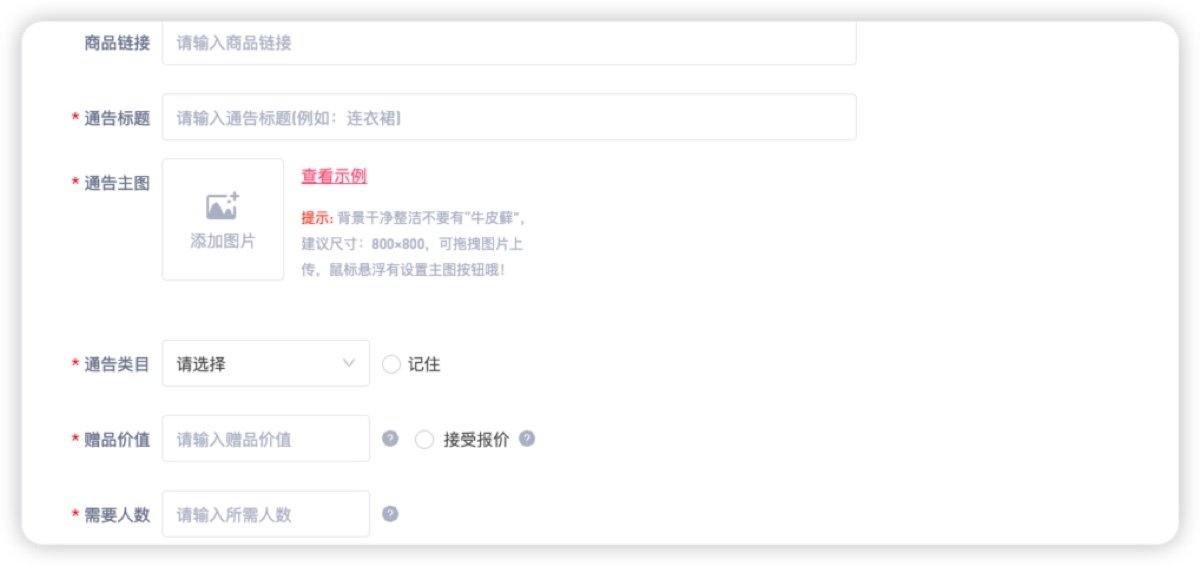Expand category list via chevron arrow
Screen dimensions: 1200x566
pyautogui.click(x=348, y=364)
